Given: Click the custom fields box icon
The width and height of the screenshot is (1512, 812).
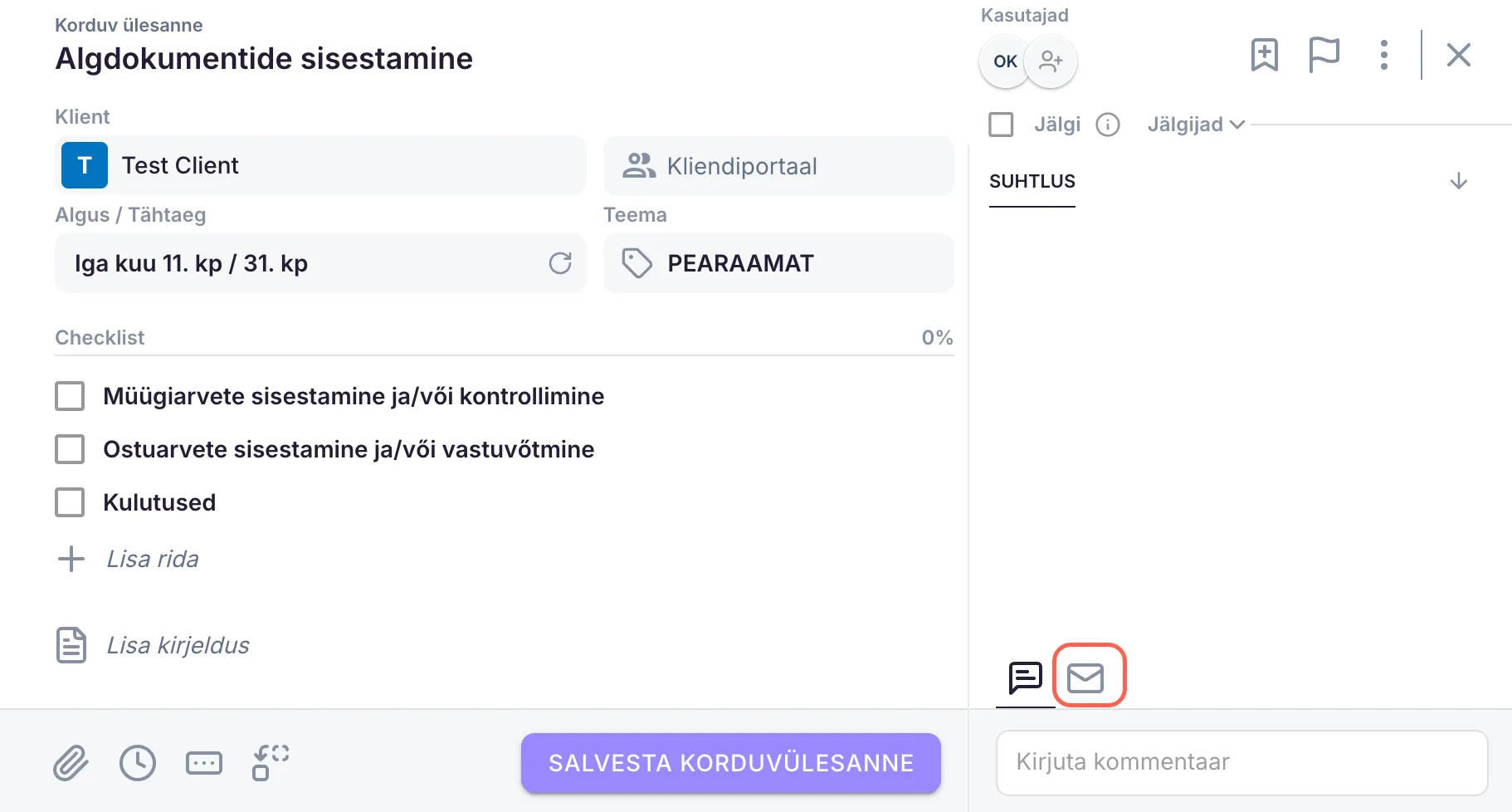Looking at the screenshot, I should pos(204,763).
